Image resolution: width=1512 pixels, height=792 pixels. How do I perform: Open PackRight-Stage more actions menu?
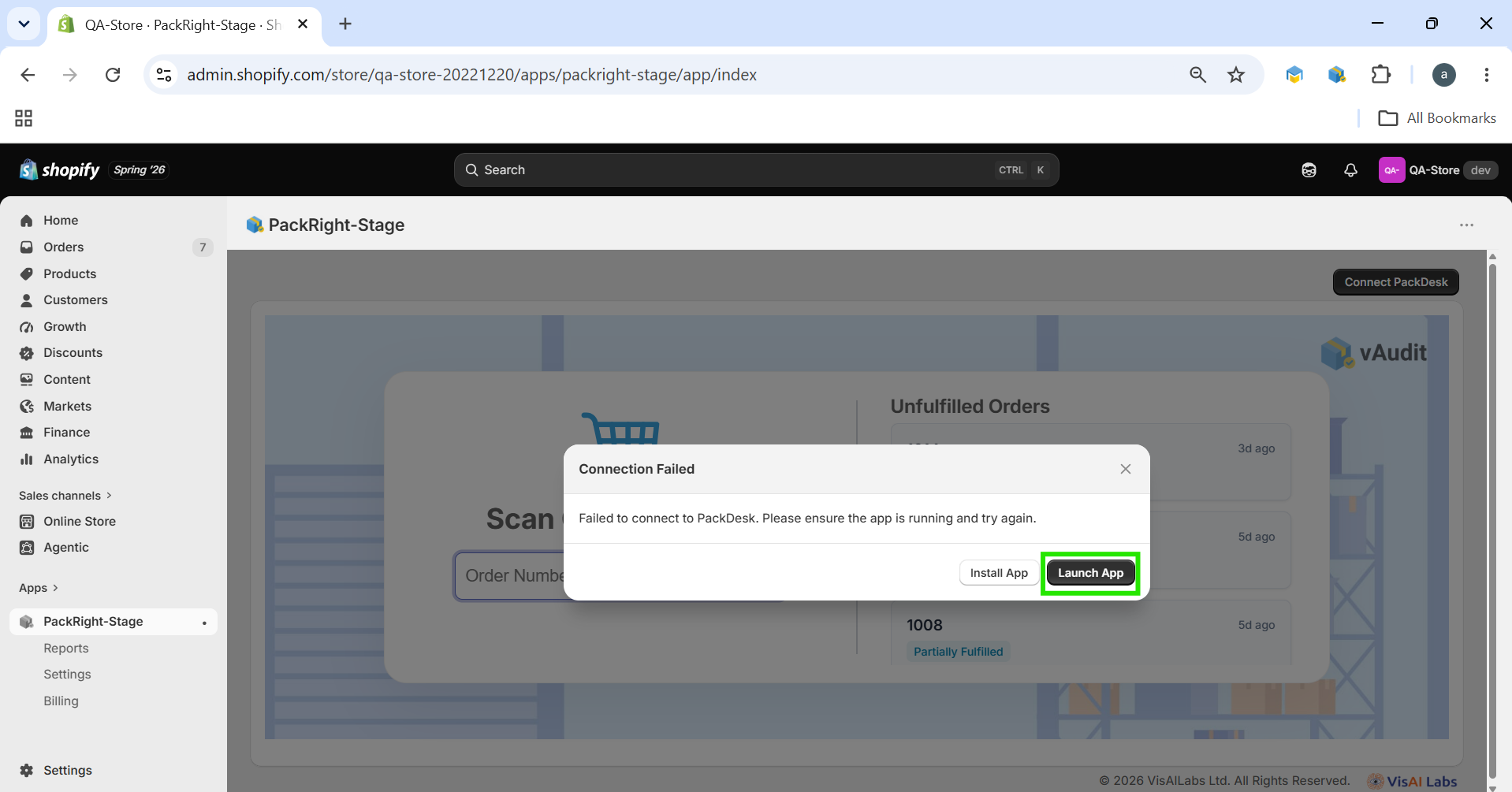[x=1466, y=225]
